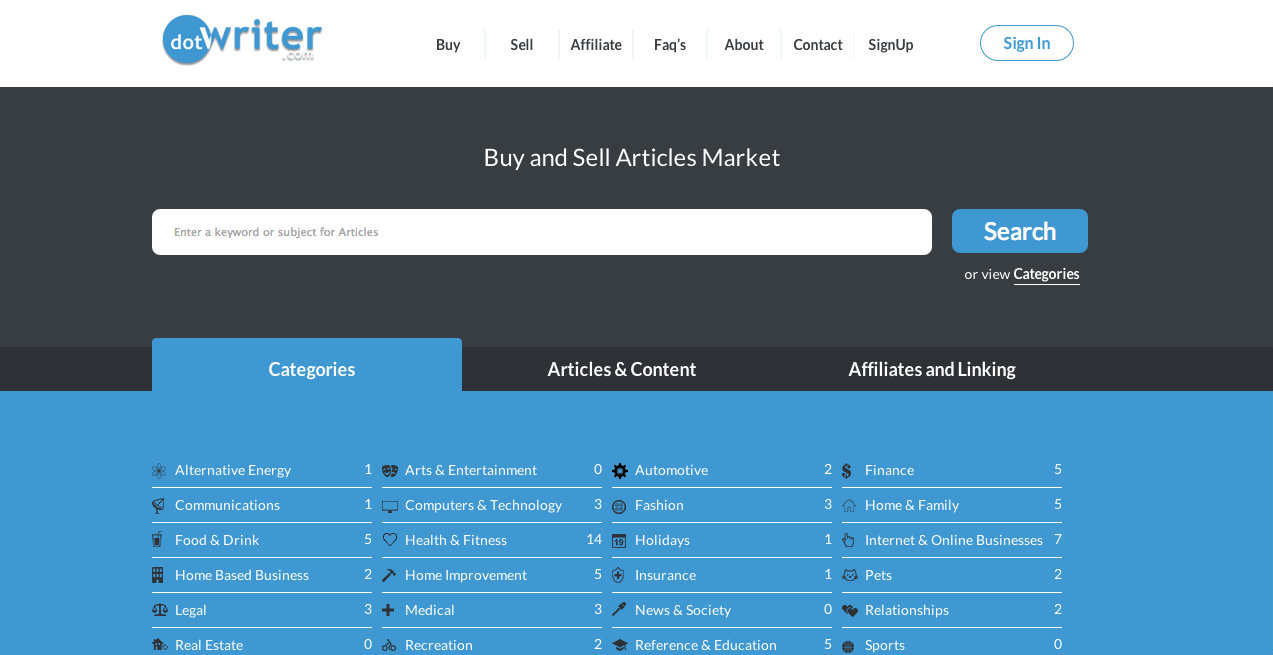The width and height of the screenshot is (1273, 655).
Task: Click the Automotive gear icon
Action: coord(620,469)
